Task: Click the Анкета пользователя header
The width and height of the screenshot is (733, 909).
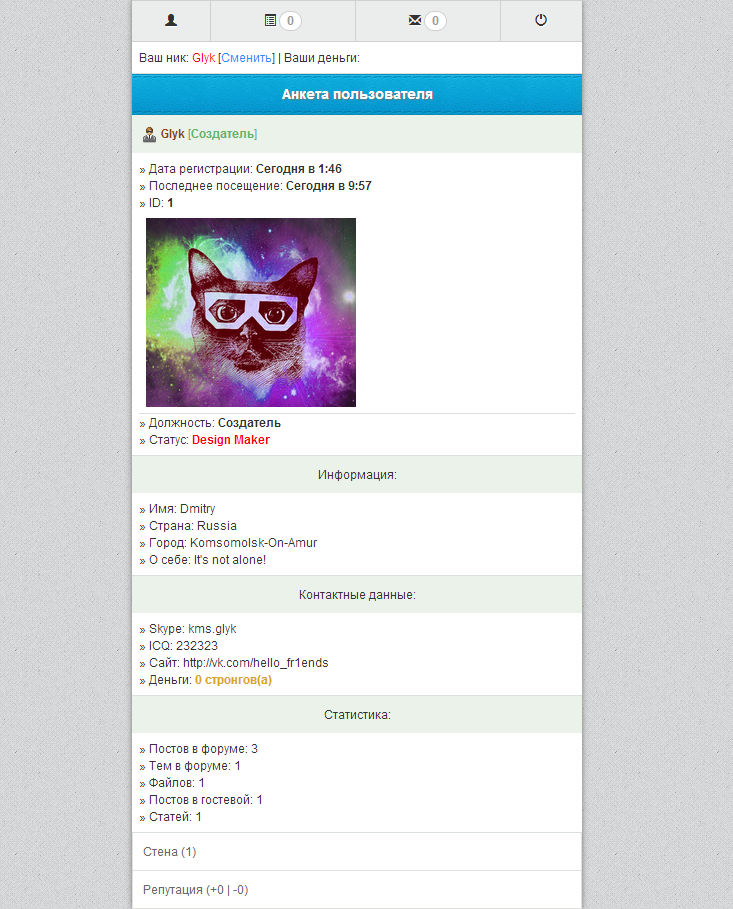Action: coord(357,94)
